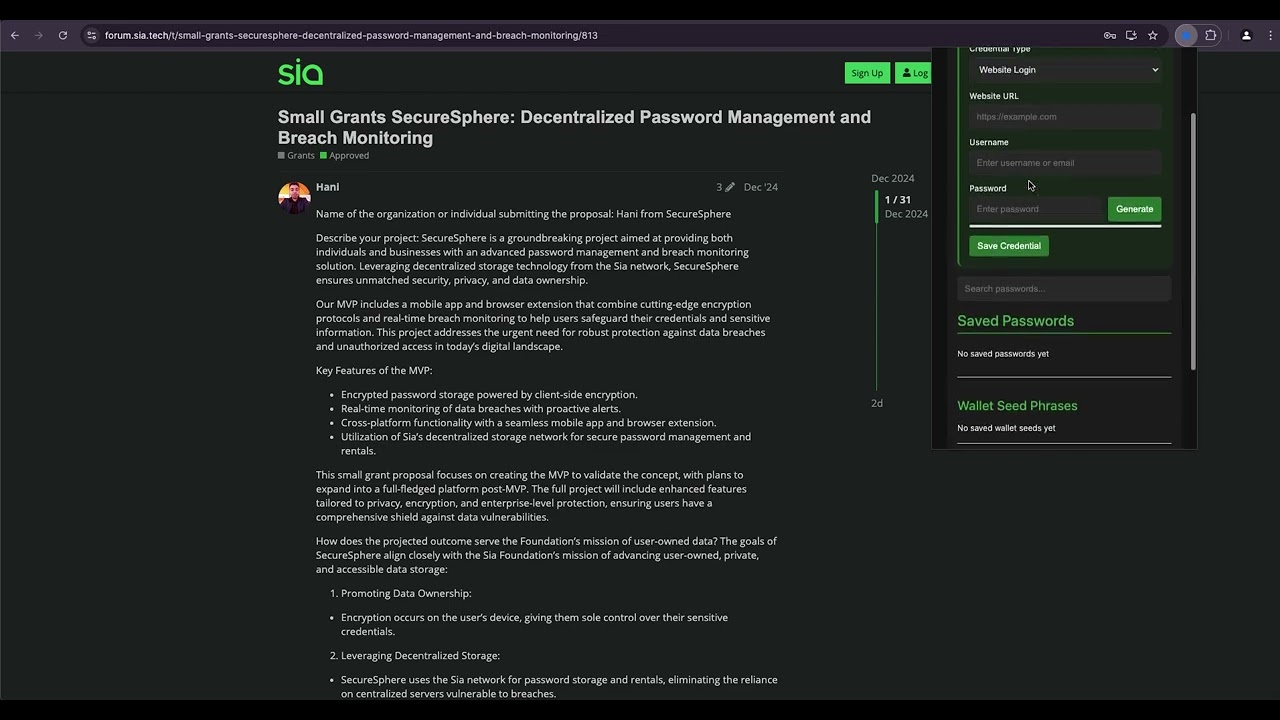Focus the Website URL field
This screenshot has width=1280, height=720.
click(1065, 117)
